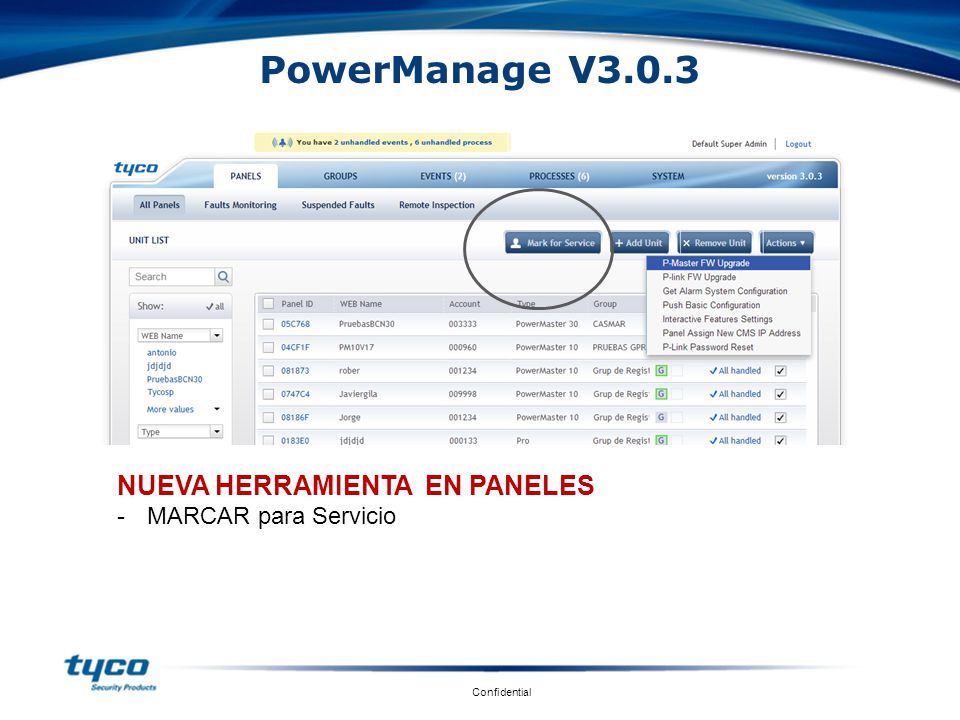This screenshot has height=720, width=960.
Task: Click the Show all toggle
Action: point(215,306)
